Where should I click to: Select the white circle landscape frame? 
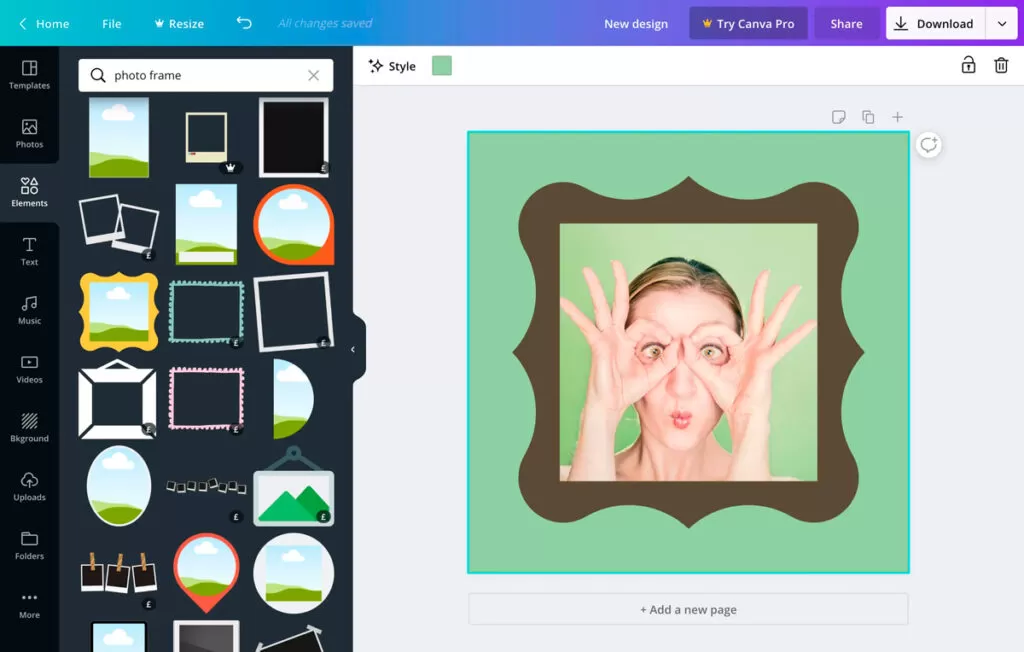click(x=294, y=573)
